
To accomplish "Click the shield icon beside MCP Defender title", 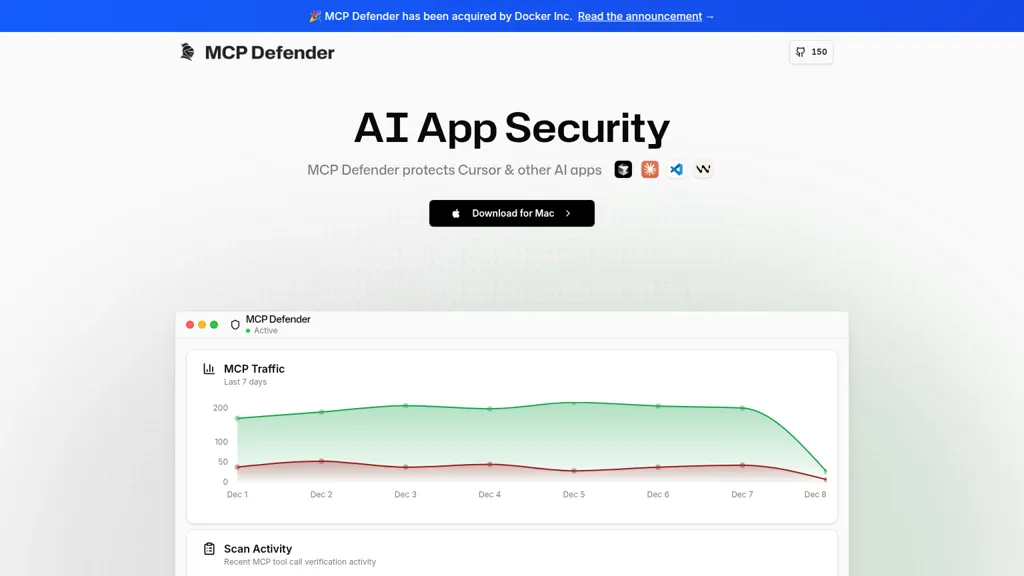I will click(235, 325).
